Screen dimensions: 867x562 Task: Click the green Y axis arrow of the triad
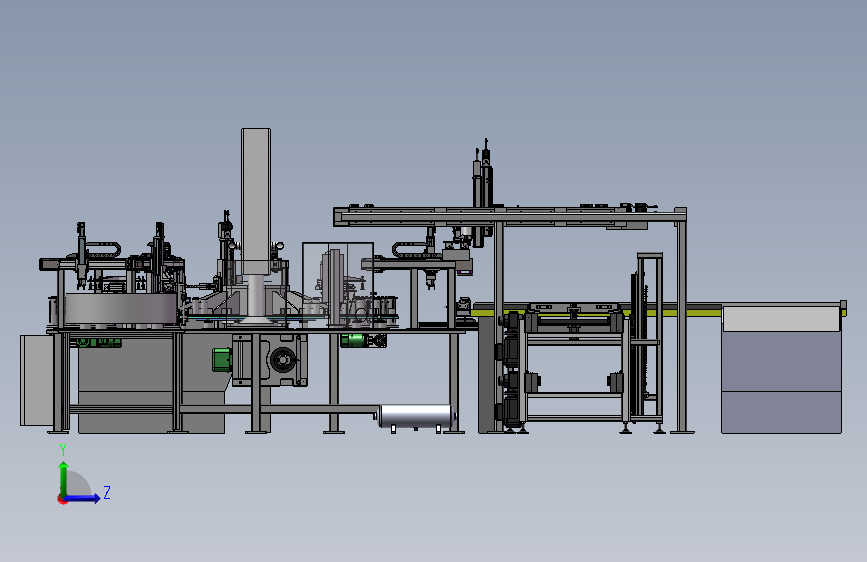(64, 478)
